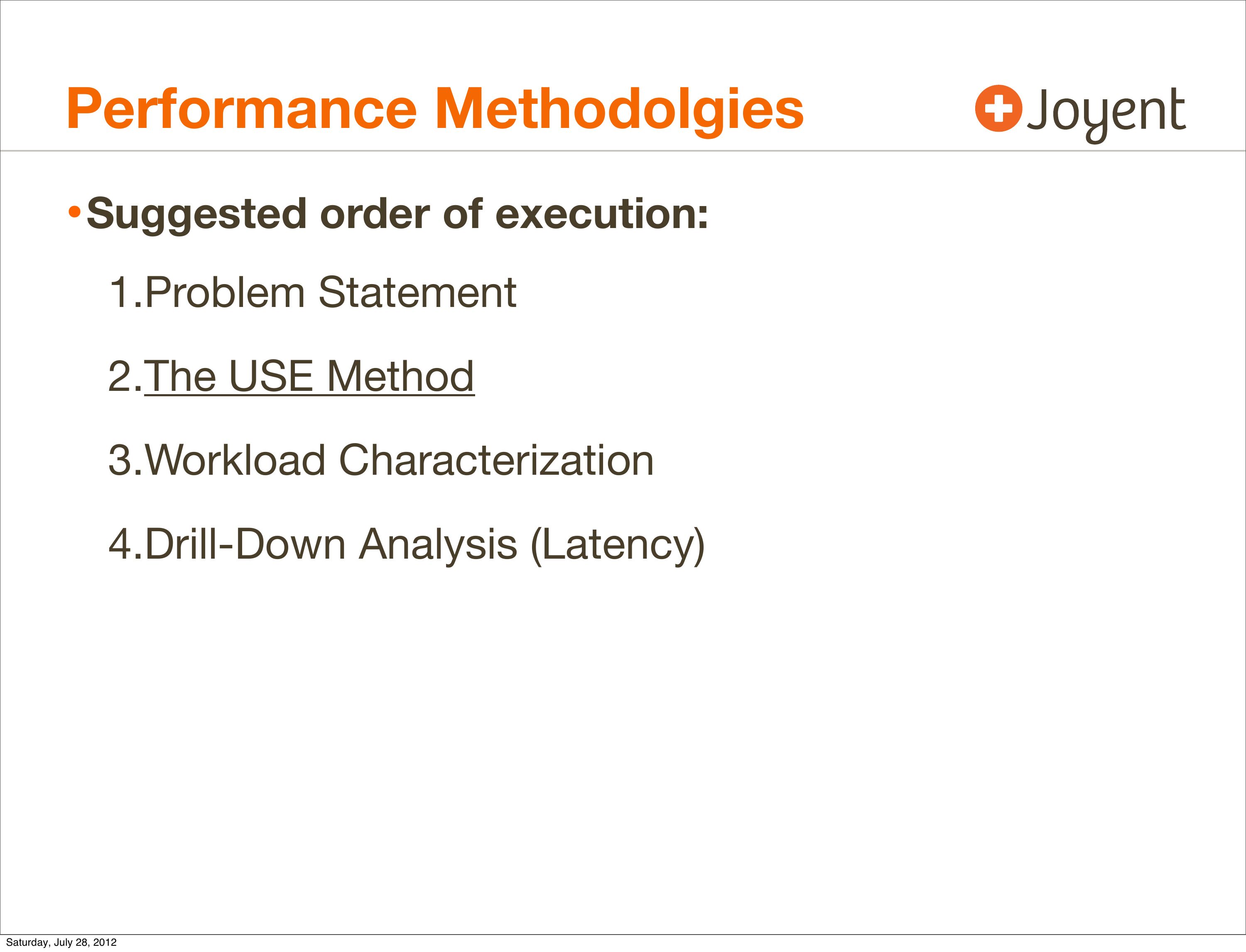Click the list number '3.' before Workload
The height and width of the screenshot is (952, 1246).
tap(125, 459)
